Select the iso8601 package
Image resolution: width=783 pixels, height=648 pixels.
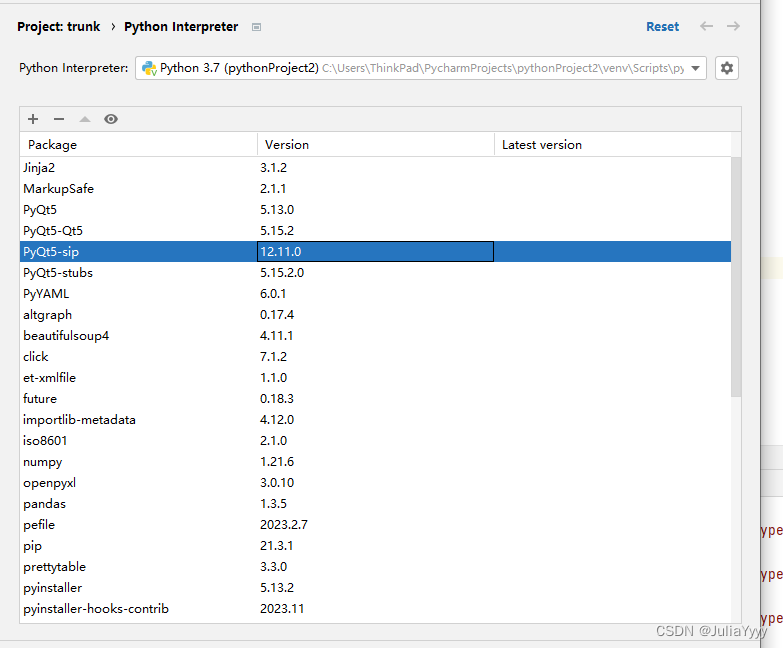(x=376, y=440)
